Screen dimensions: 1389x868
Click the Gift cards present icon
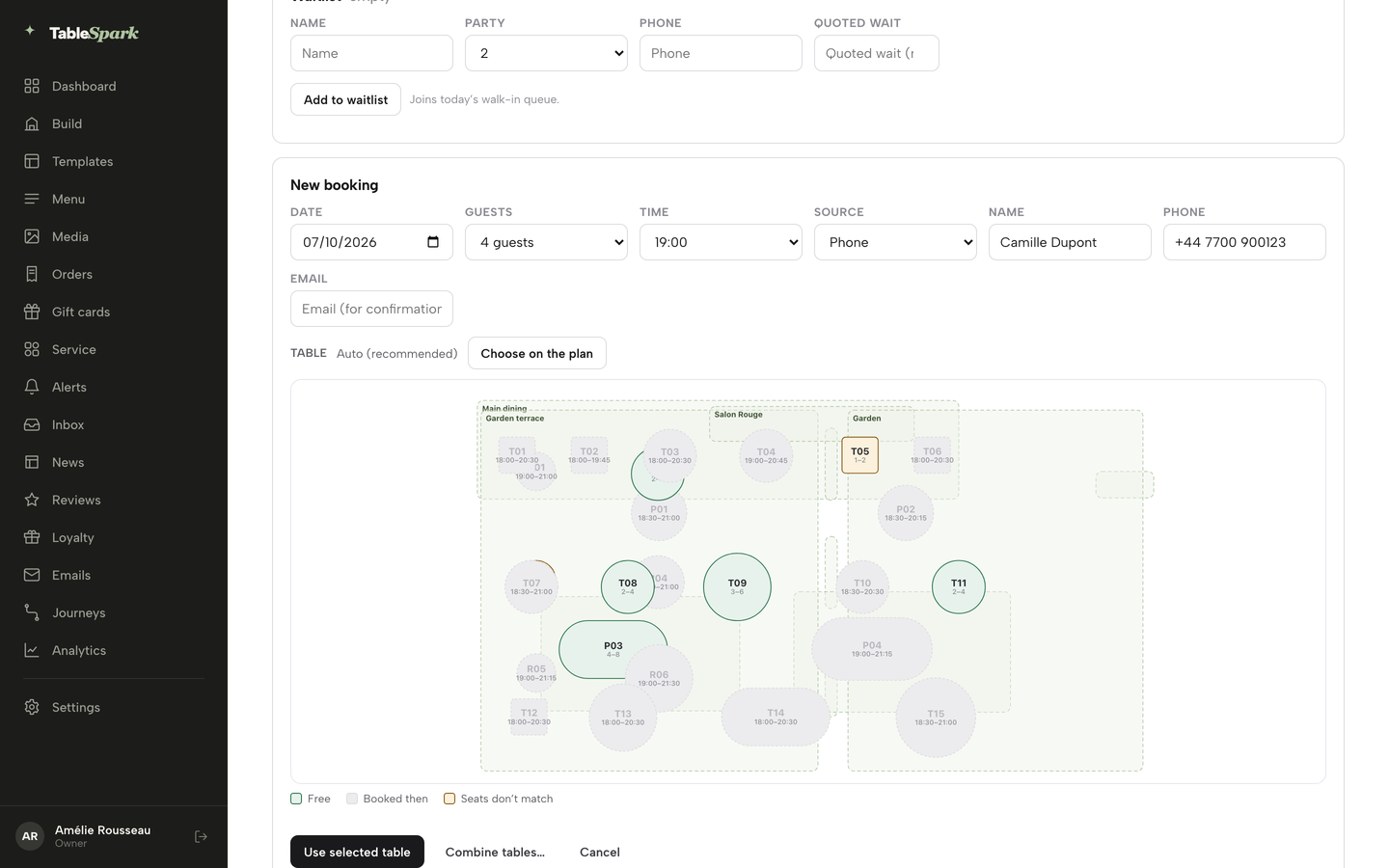point(32,312)
